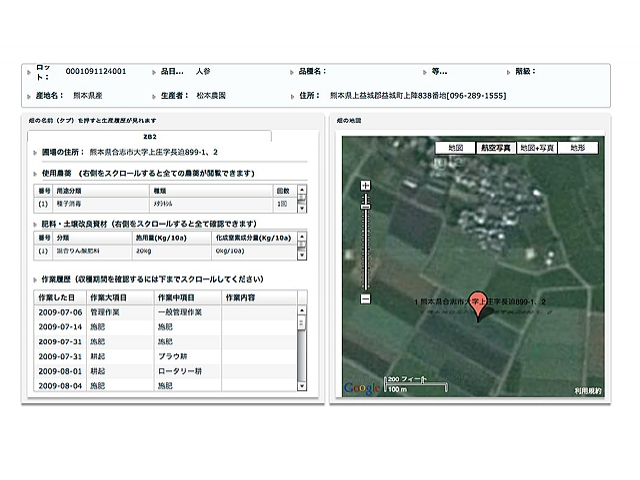Select the 2009-08-01 work history row
Screen dimensions: 640x480
click(165, 371)
